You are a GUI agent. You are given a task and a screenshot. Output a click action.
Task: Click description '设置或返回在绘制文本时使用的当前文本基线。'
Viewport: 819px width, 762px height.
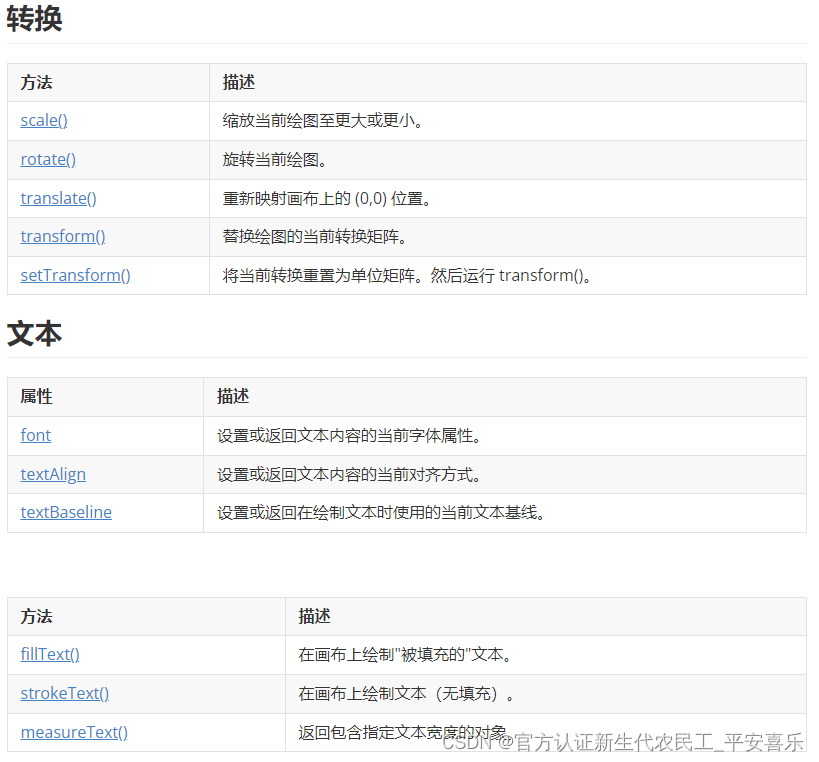[x=381, y=512]
